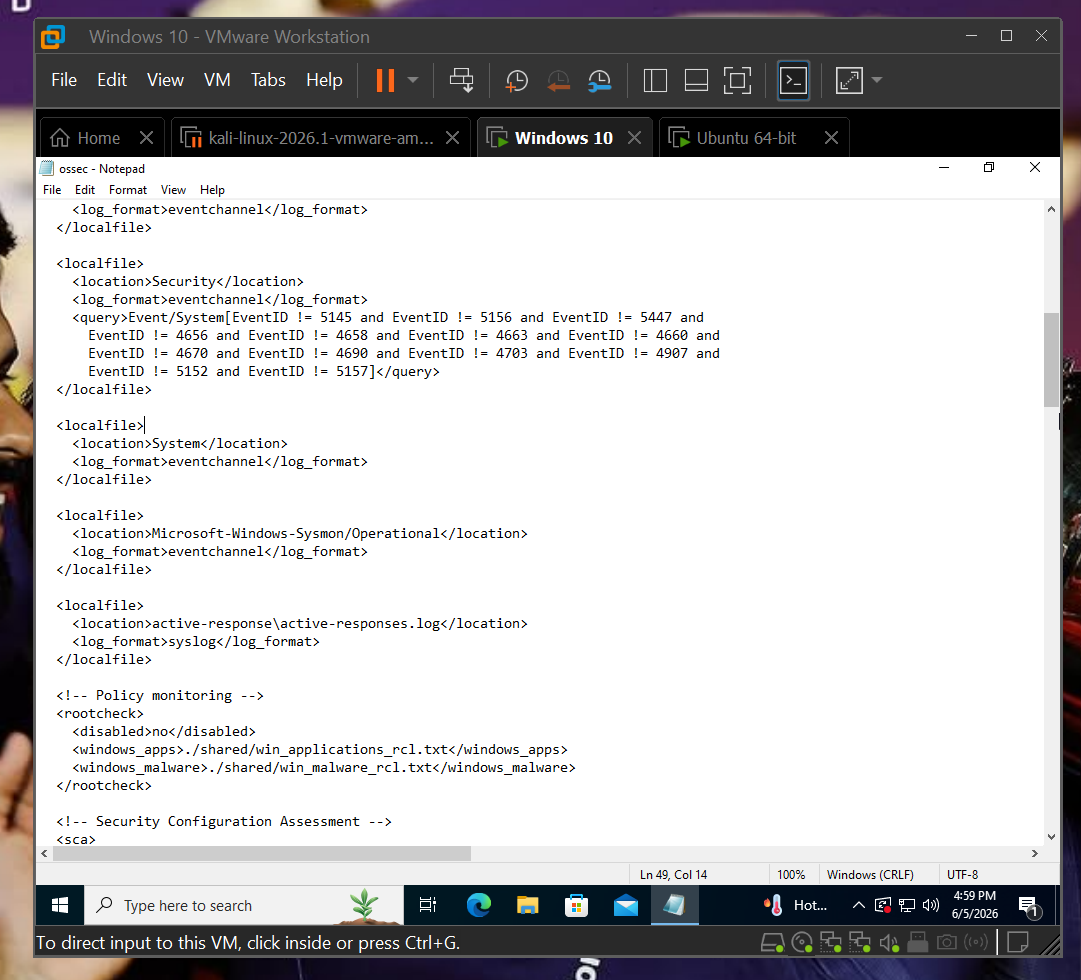This screenshot has width=1081, height=980.
Task: Switch to console view icon in VMware
Action: pyautogui.click(x=794, y=80)
